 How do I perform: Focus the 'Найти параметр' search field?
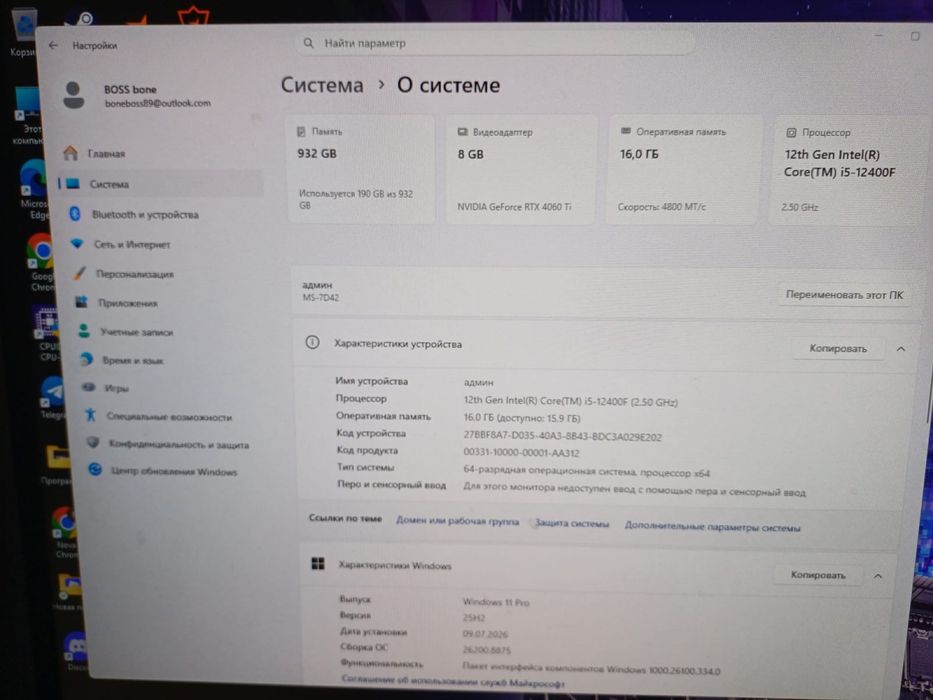click(x=495, y=43)
